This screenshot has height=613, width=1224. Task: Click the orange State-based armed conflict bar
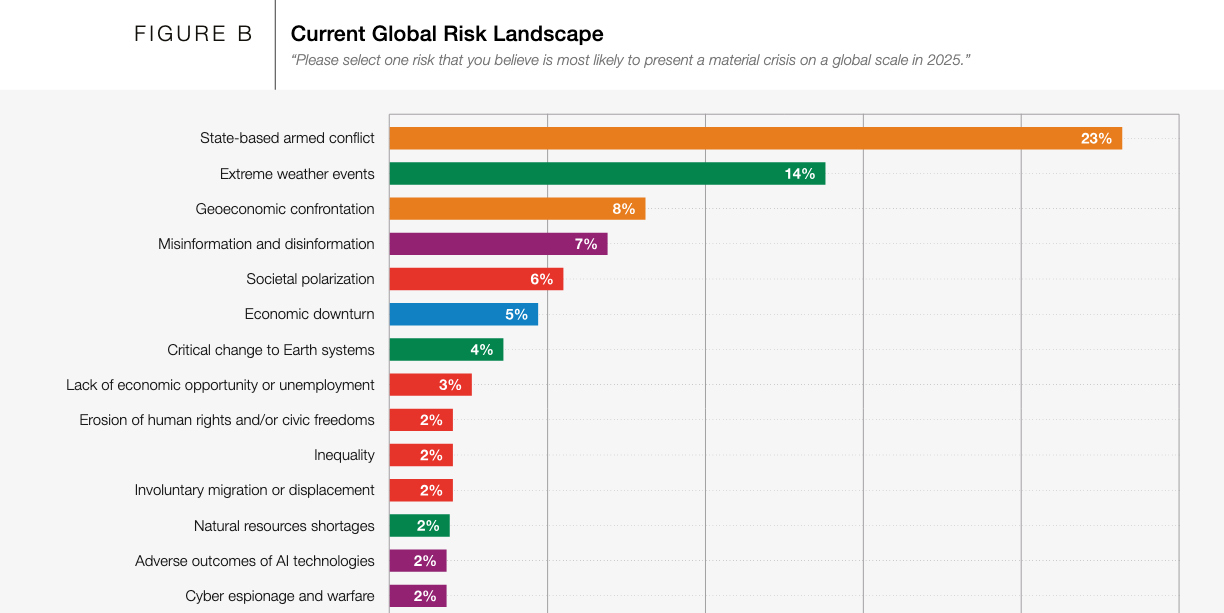click(755, 138)
